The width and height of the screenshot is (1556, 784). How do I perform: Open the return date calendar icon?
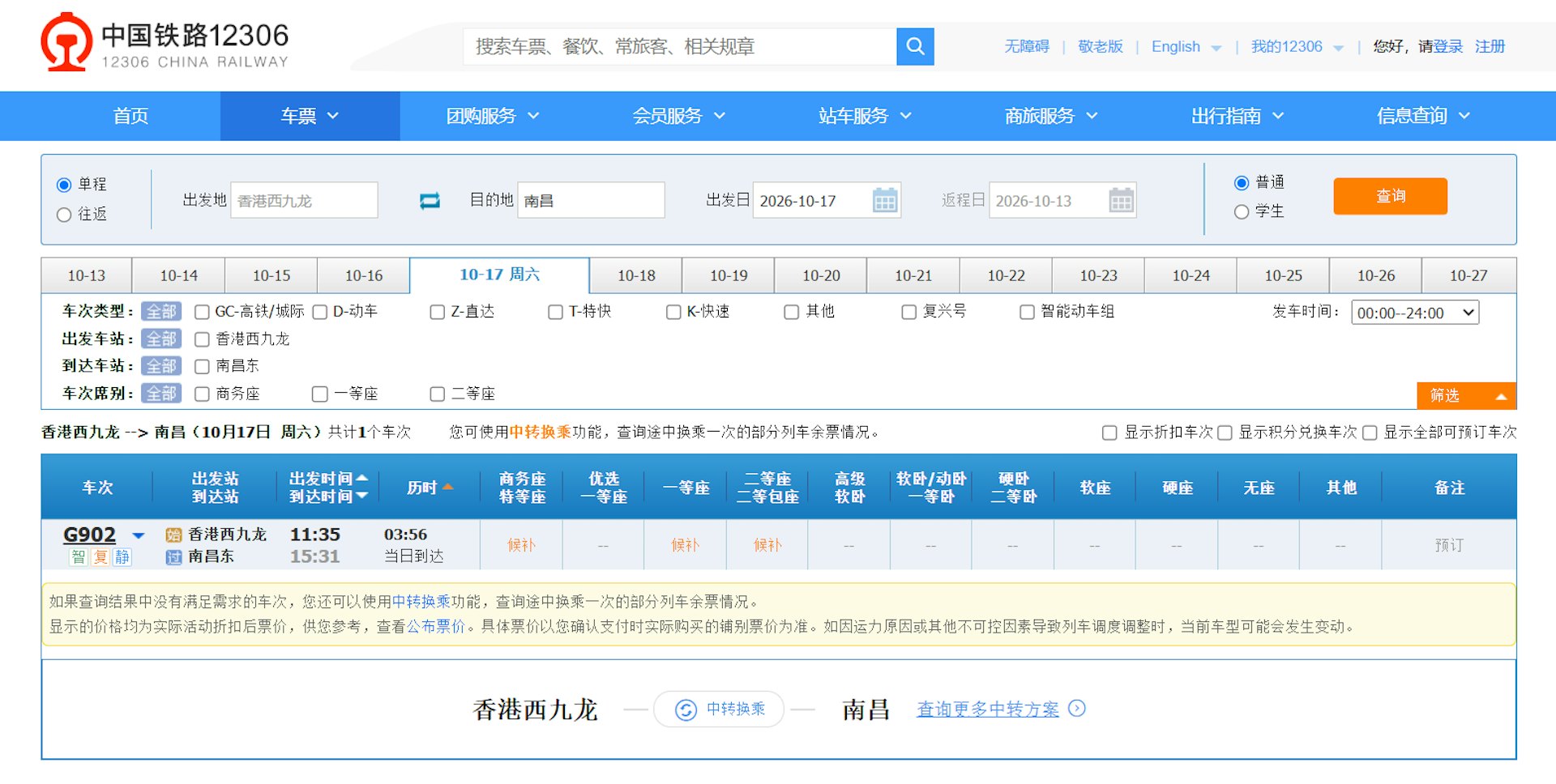pyautogui.click(x=1121, y=200)
